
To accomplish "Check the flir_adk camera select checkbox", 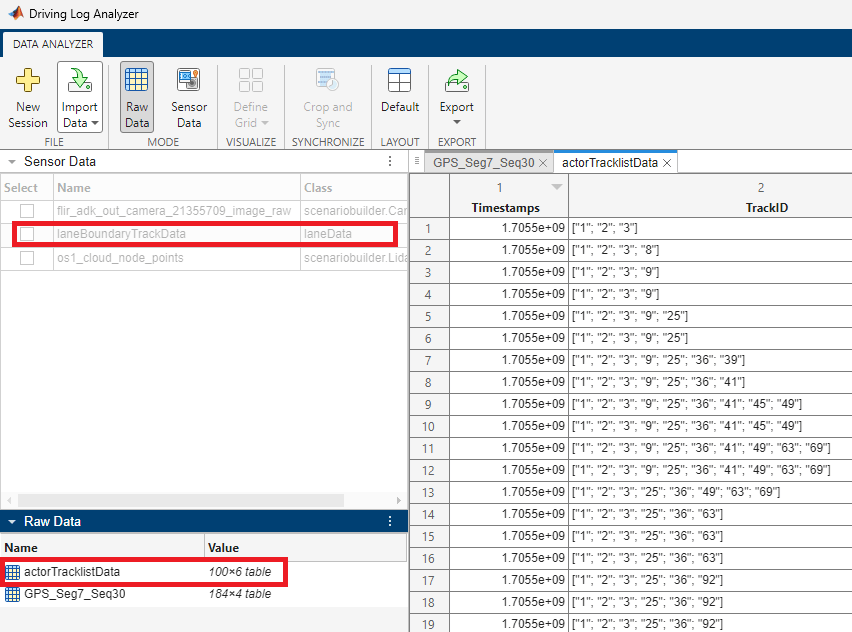I will (x=25, y=210).
